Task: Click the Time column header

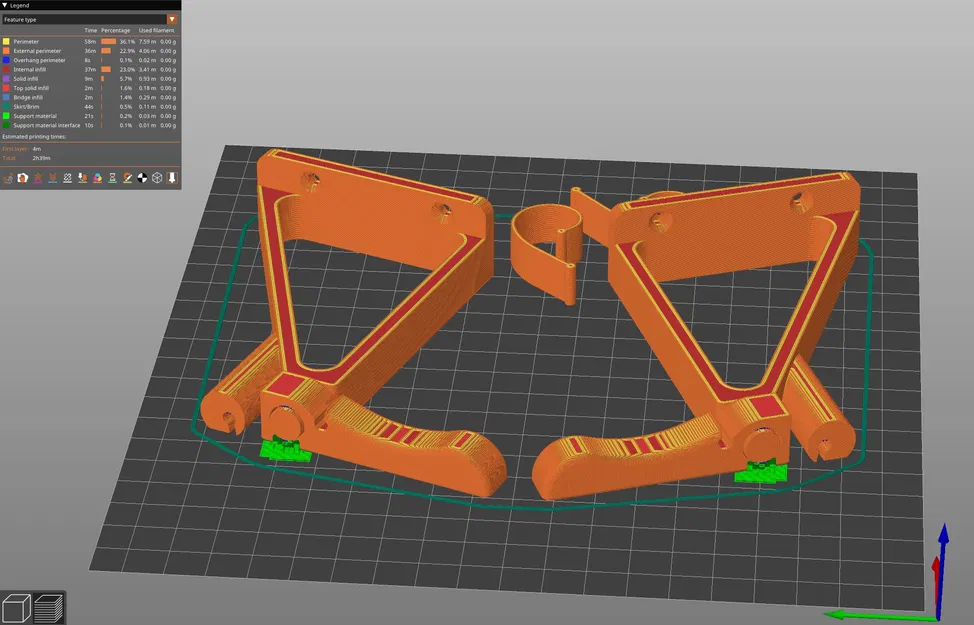Action: click(91, 30)
